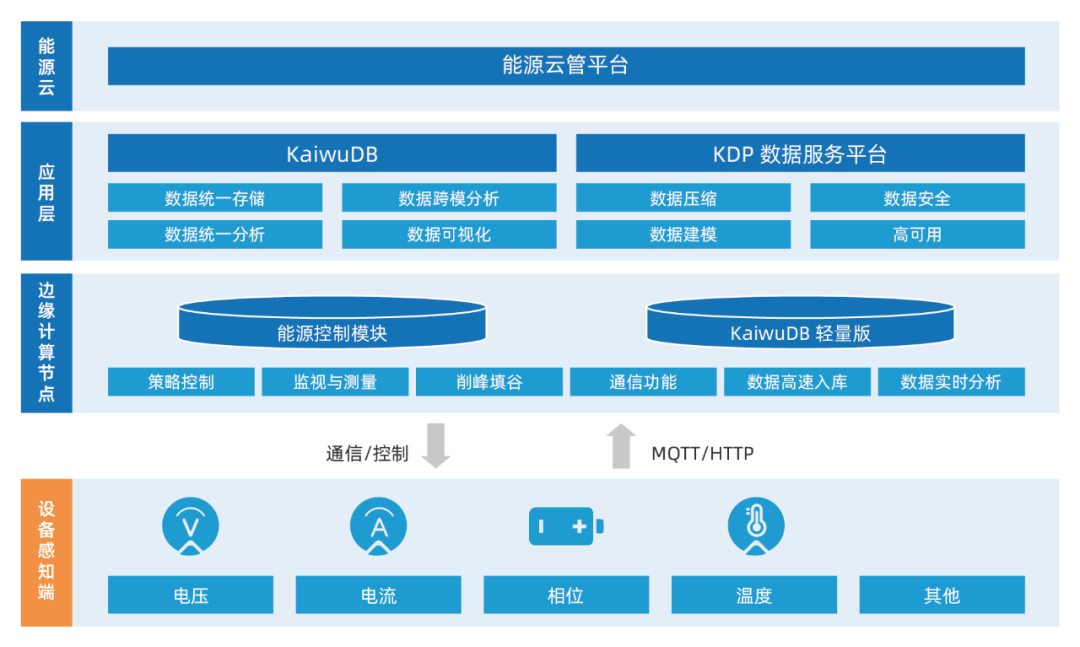Select the KDP 数据服务平台 header
The image size is (1080, 647).
pyautogui.click(x=800, y=153)
